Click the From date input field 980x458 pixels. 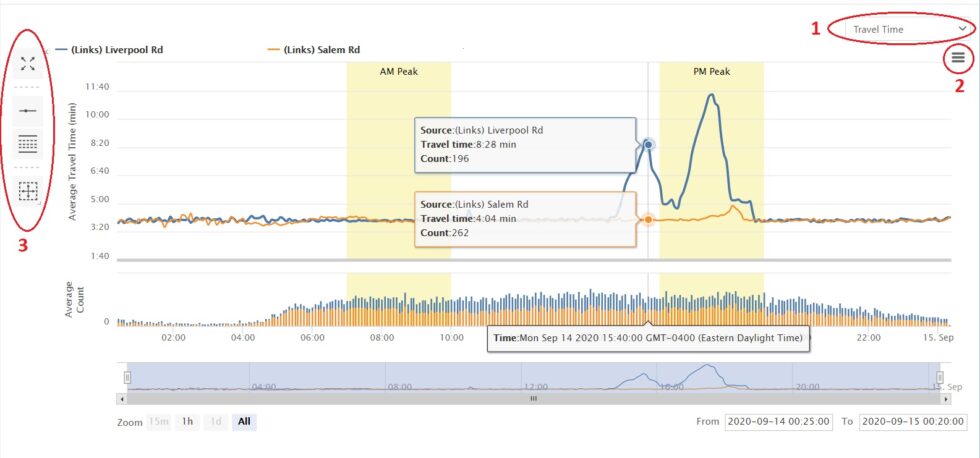point(779,422)
